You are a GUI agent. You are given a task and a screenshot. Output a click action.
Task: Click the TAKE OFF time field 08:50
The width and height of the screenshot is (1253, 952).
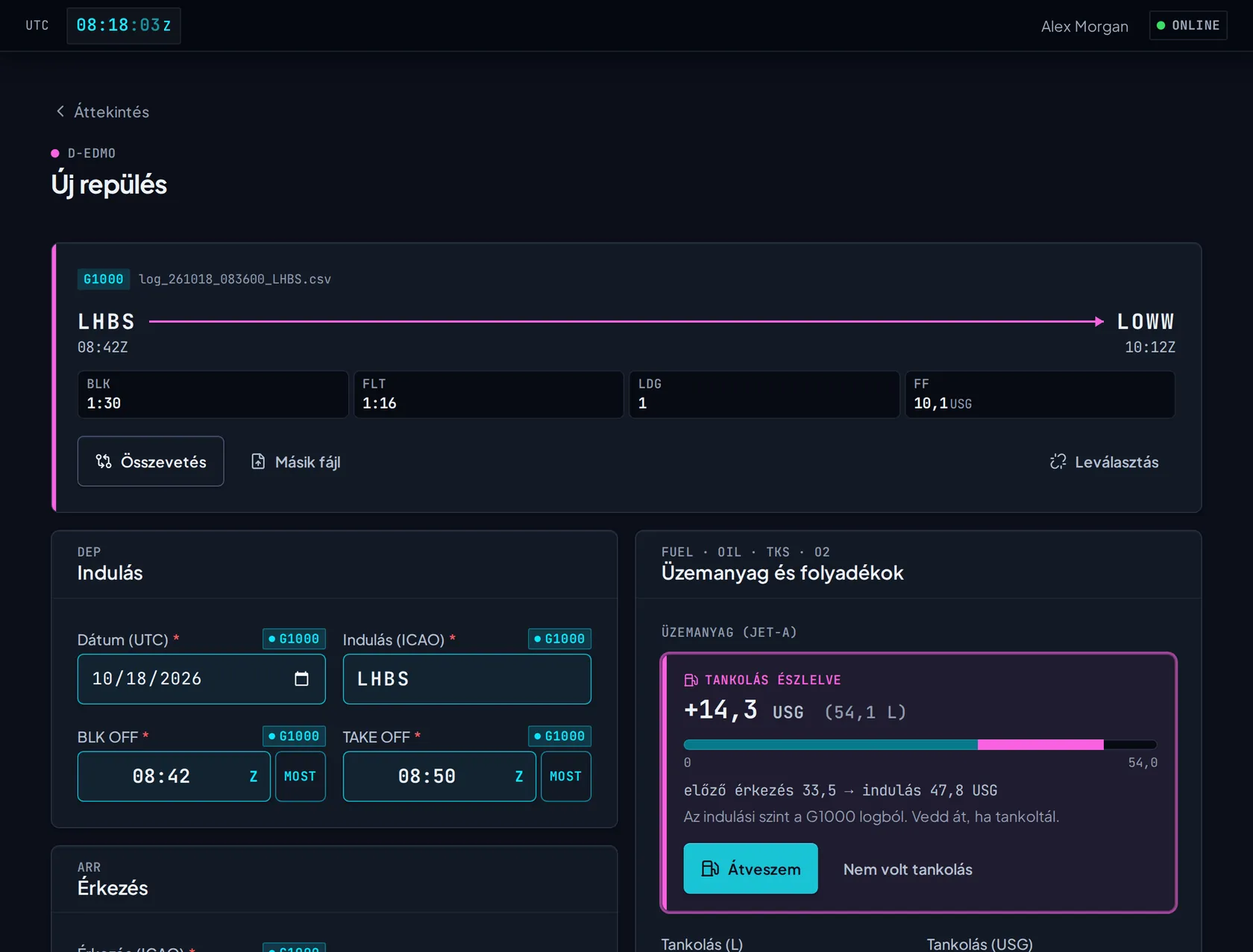pos(439,776)
